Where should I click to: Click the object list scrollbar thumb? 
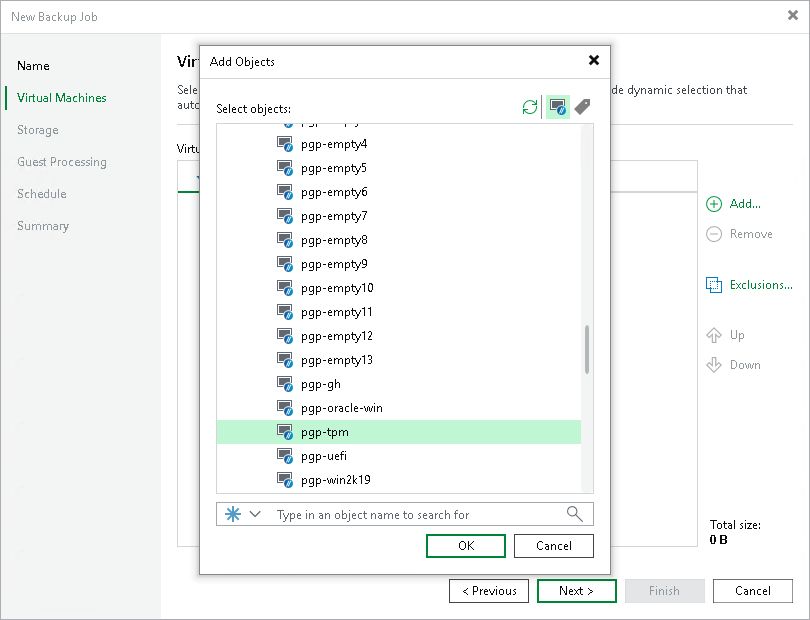coord(587,349)
